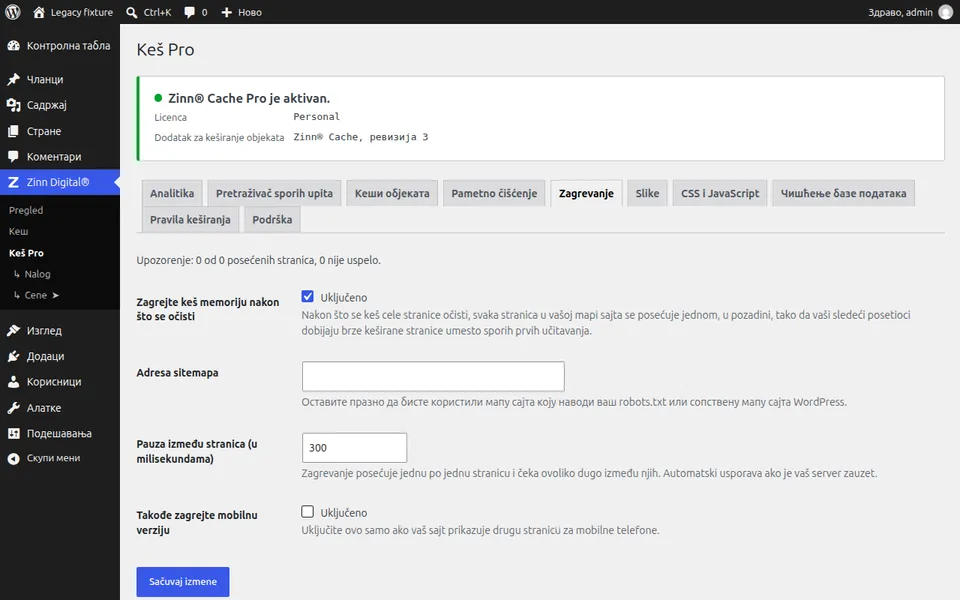Image resolution: width=960 pixels, height=600 pixels.
Task: Open the Nalog submenu link
Action: point(37,274)
